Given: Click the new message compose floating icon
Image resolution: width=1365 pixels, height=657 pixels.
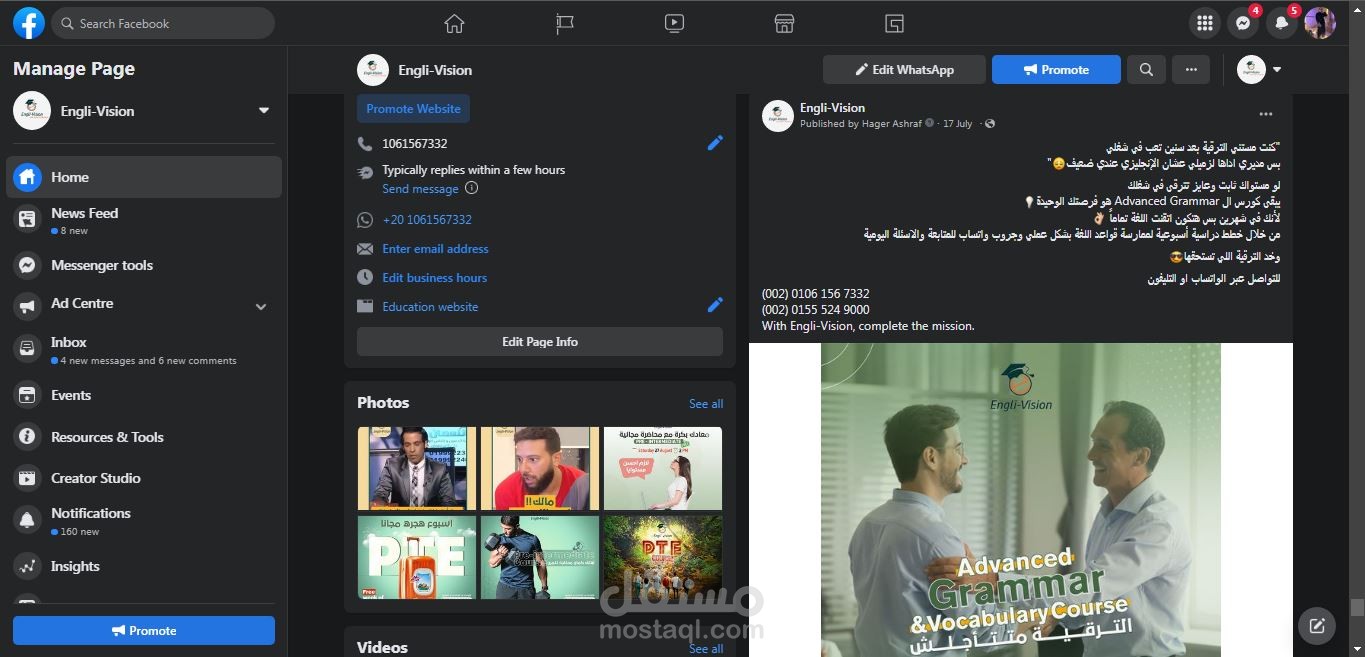Looking at the screenshot, I should pos(1317,626).
